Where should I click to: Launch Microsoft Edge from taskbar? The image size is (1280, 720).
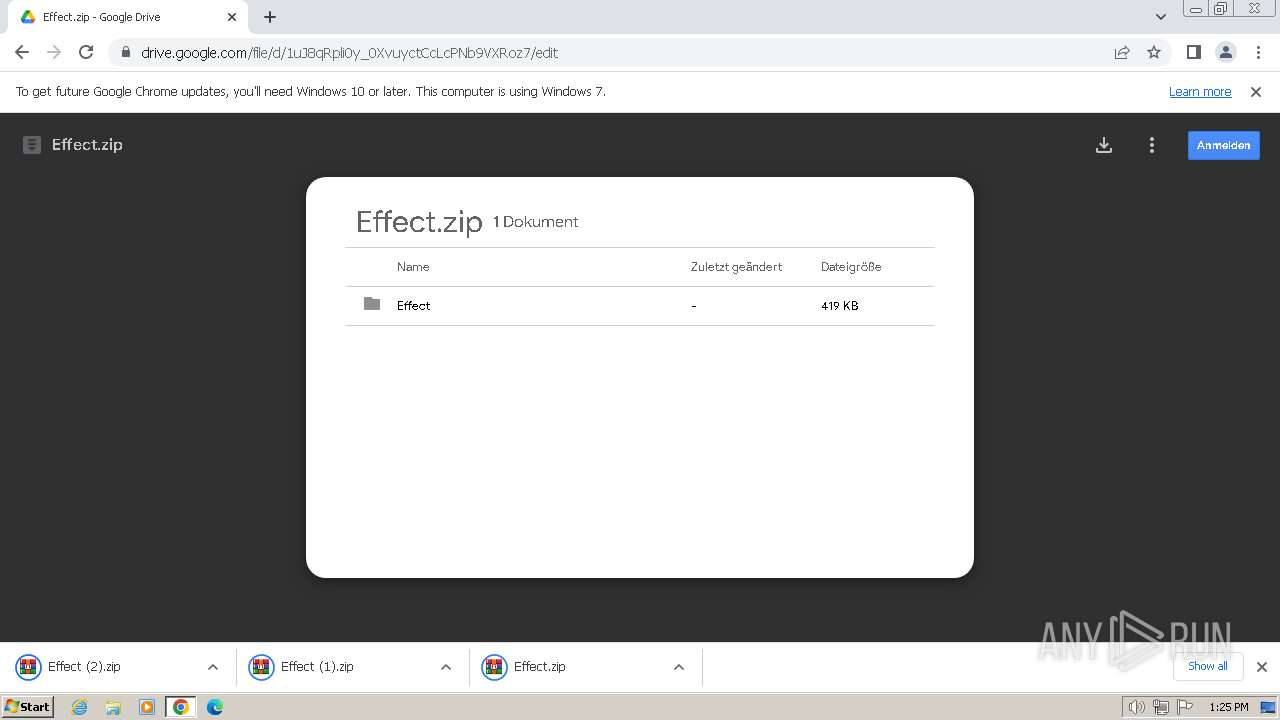[215, 707]
